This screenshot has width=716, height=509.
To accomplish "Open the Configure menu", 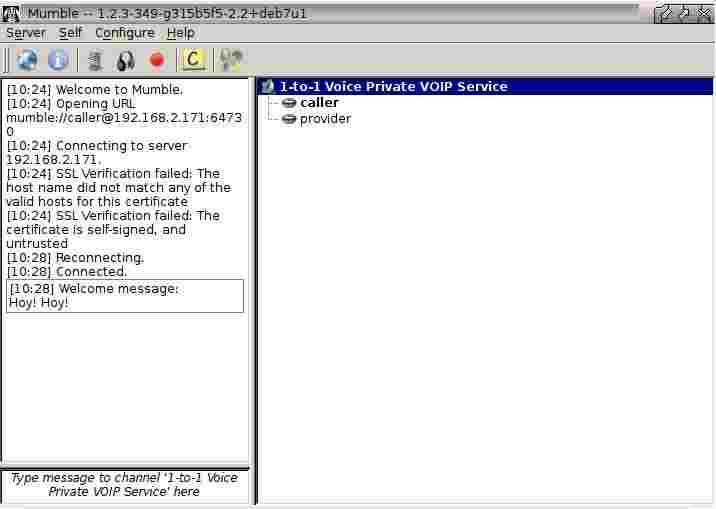I will point(125,33).
